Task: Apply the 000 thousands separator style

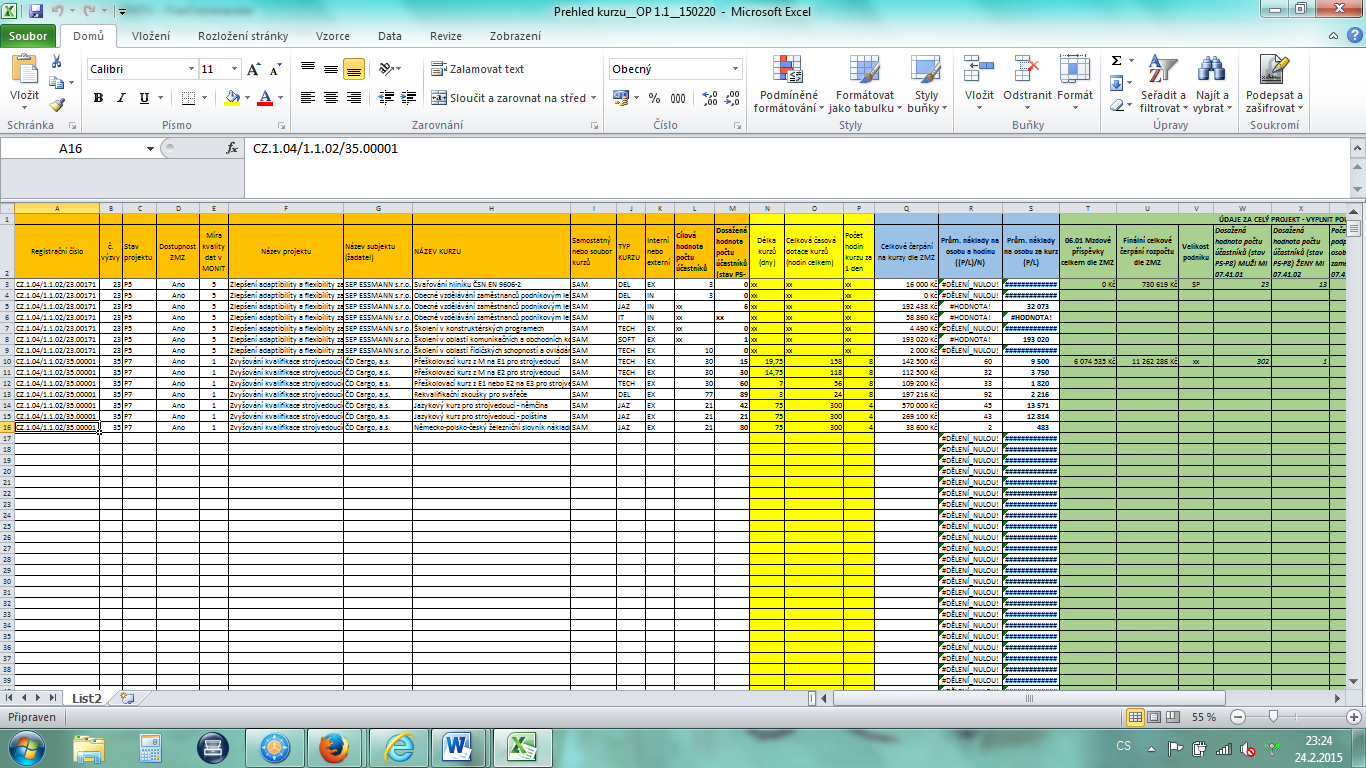Action: [x=678, y=98]
